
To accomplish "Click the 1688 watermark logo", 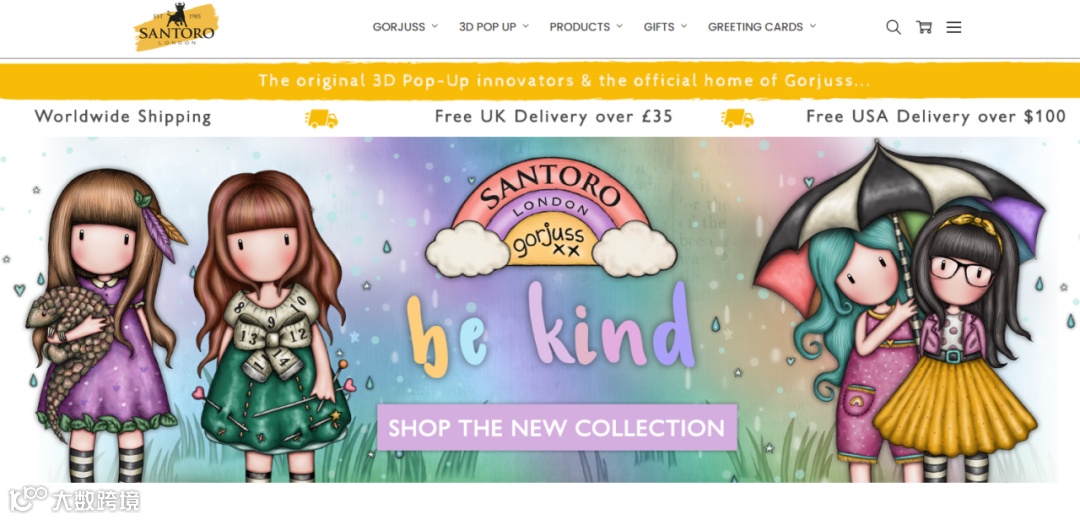I will pos(74,500).
